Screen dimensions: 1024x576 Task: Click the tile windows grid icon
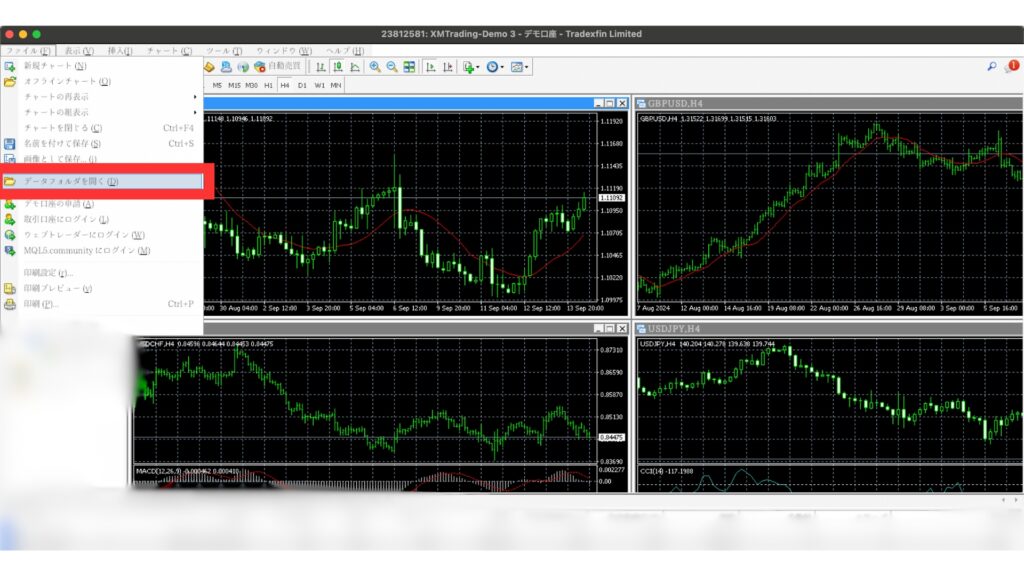tap(409, 67)
